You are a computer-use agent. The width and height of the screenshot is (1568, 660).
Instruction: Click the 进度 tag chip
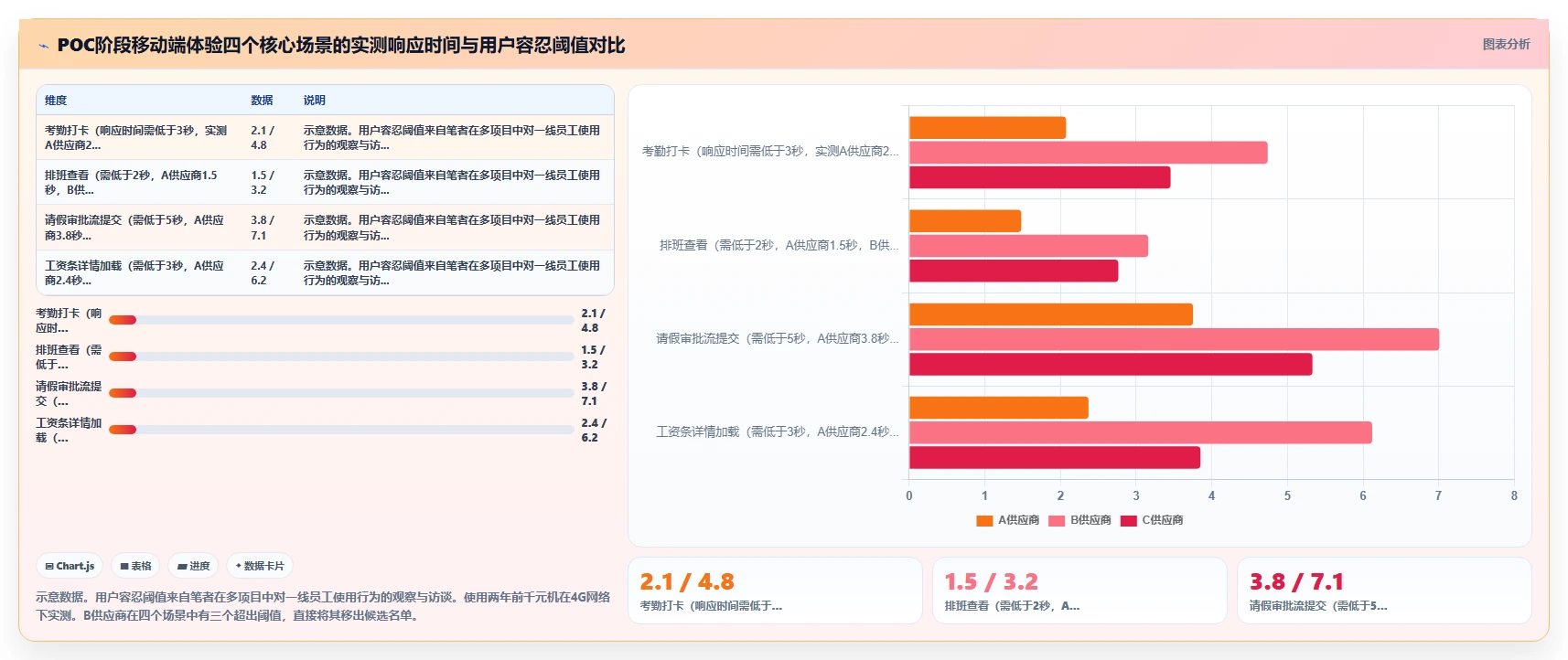(x=193, y=566)
